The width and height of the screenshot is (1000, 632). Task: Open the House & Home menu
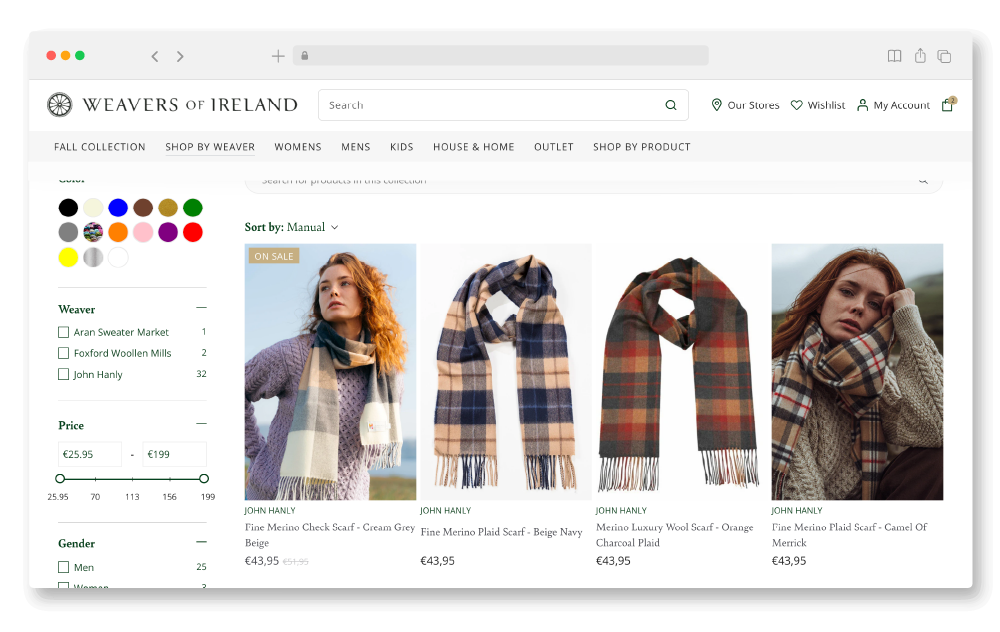[x=474, y=147]
